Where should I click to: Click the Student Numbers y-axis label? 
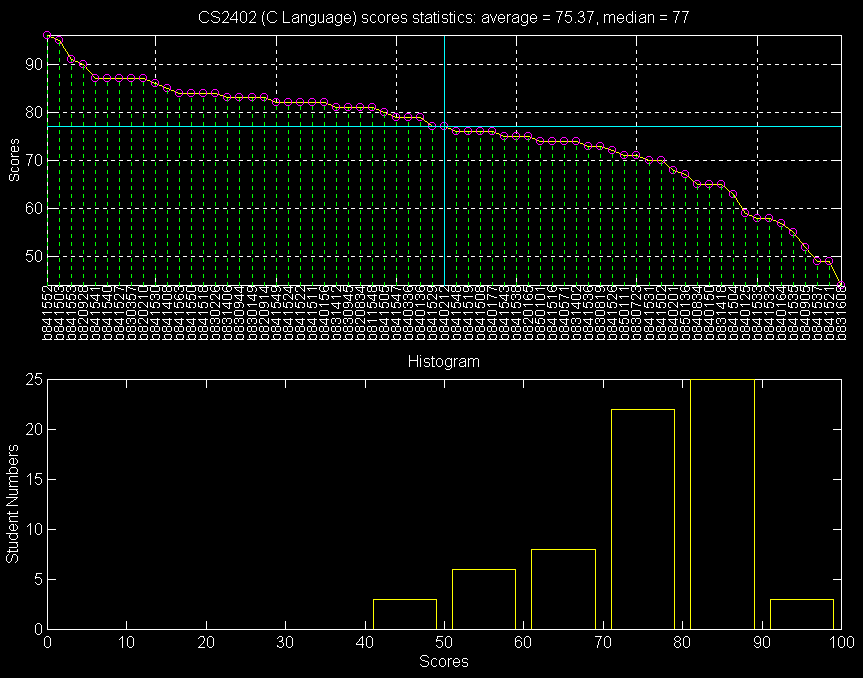coord(13,504)
